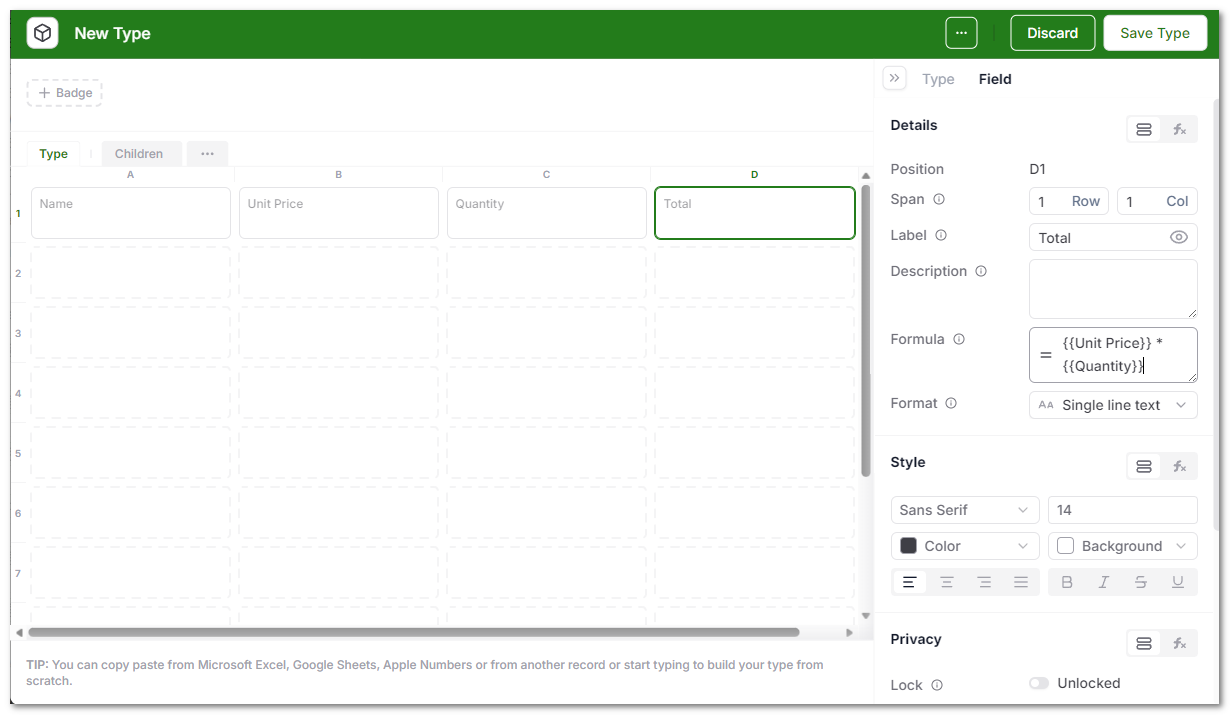Save the new type
Screen dimensions: 1230x715
pyautogui.click(x=1155, y=32)
